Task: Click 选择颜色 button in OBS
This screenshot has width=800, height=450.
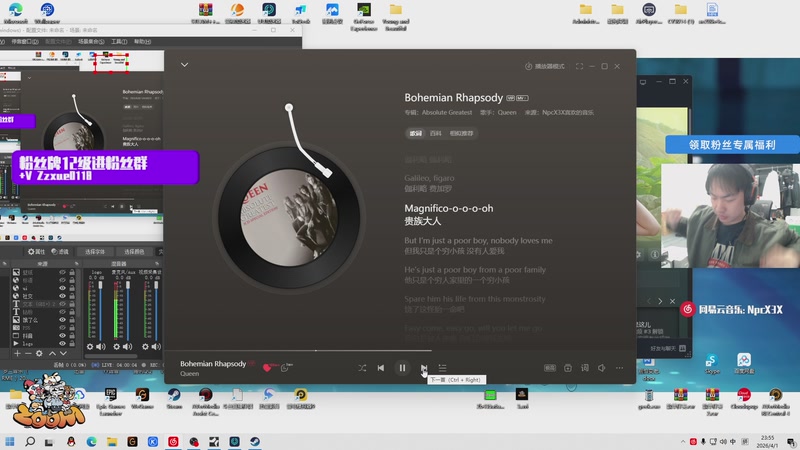Action: pos(134,252)
